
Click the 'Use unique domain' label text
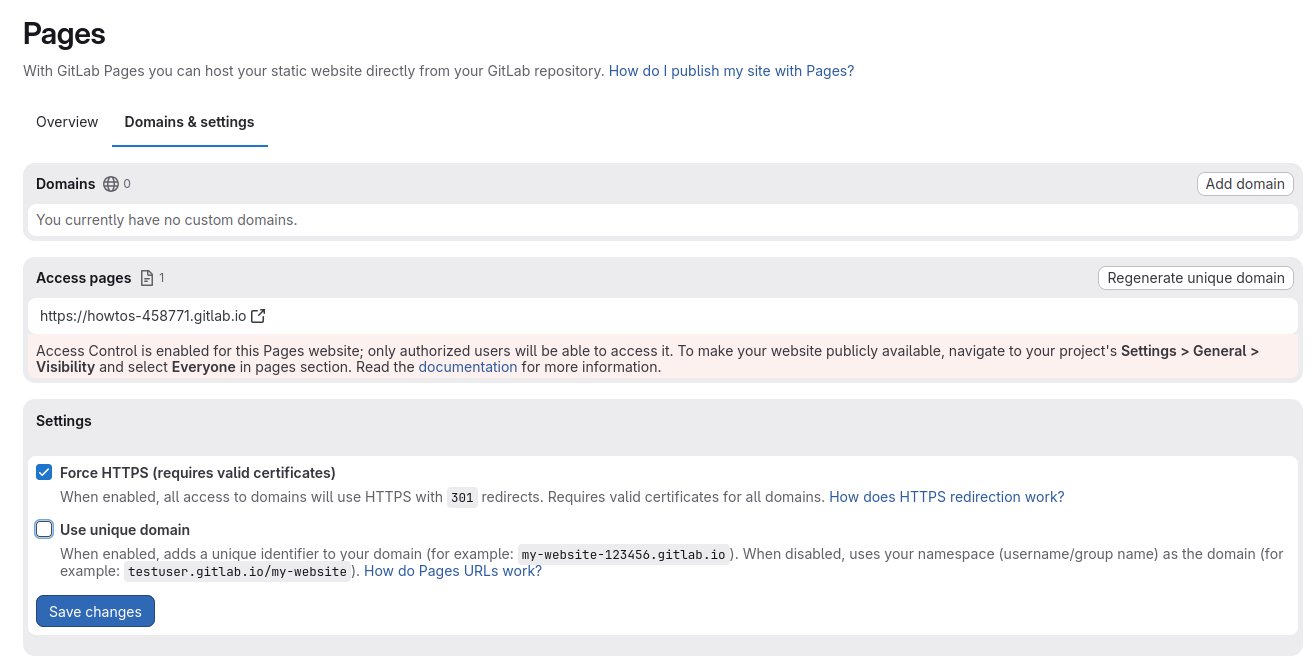124,530
